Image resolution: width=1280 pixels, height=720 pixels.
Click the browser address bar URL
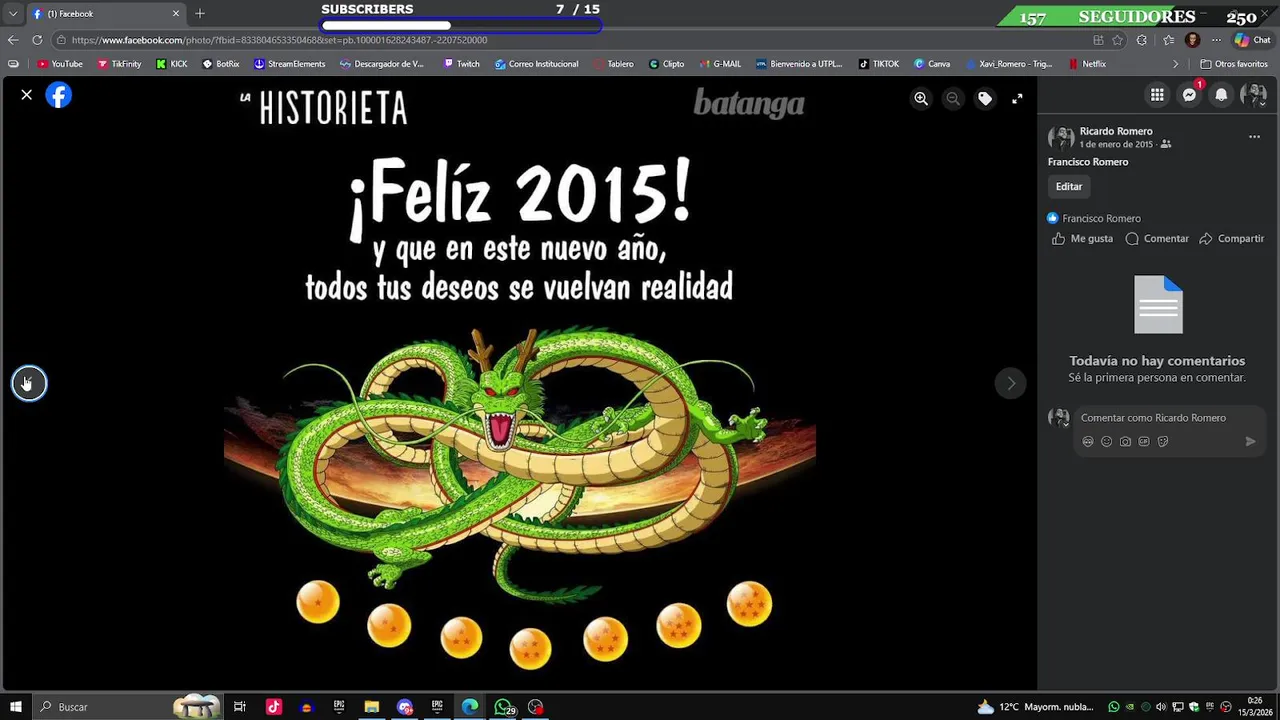pyautogui.click(x=280, y=40)
